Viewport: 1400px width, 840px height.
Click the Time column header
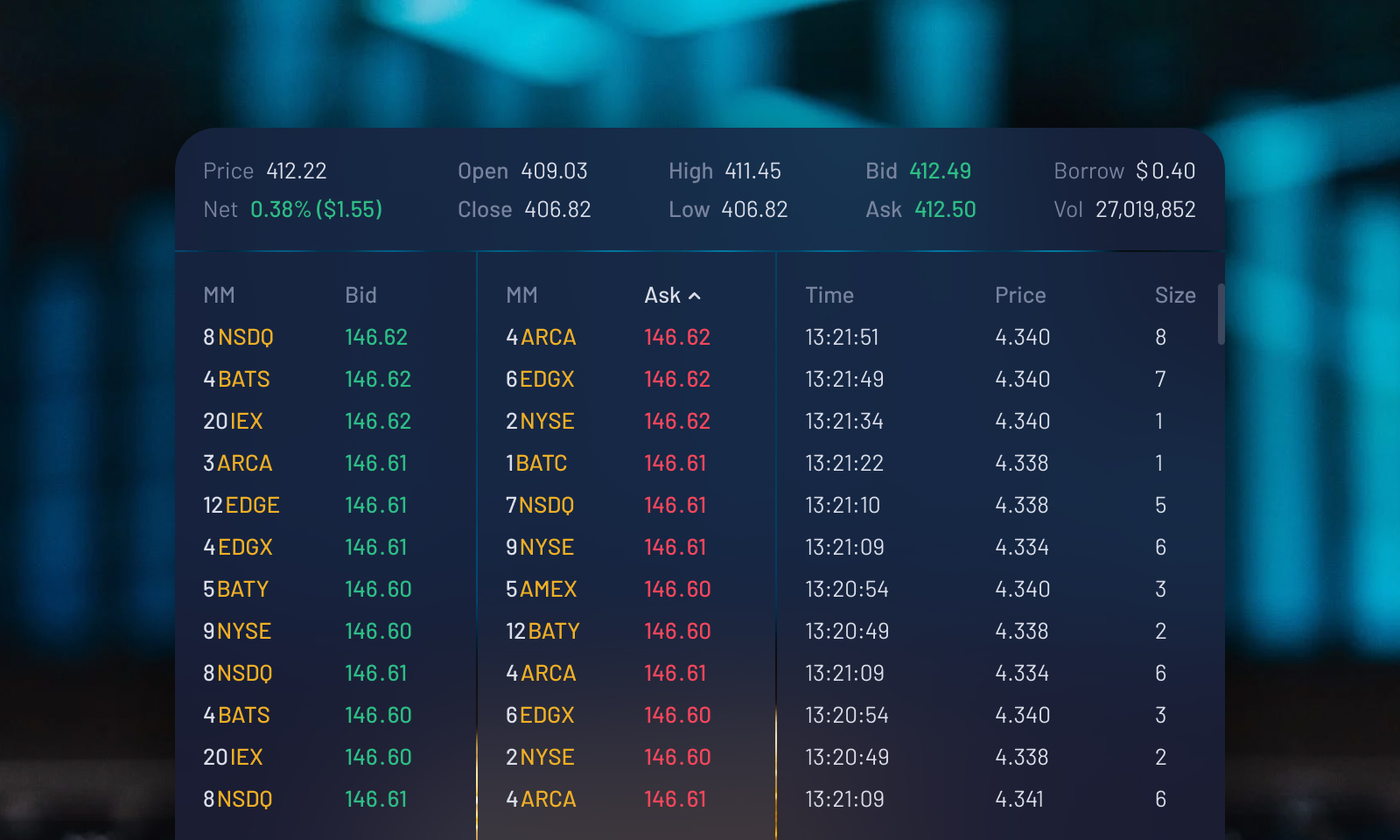(829, 296)
